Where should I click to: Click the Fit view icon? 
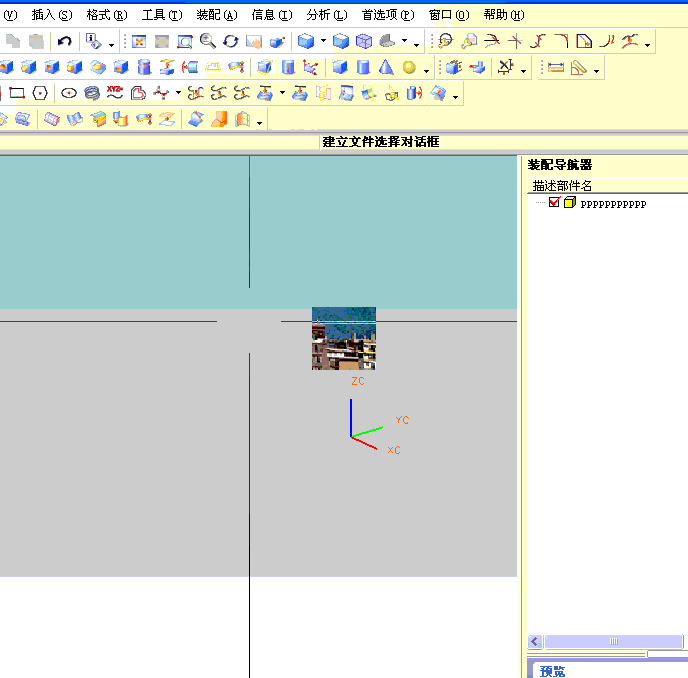(139, 42)
